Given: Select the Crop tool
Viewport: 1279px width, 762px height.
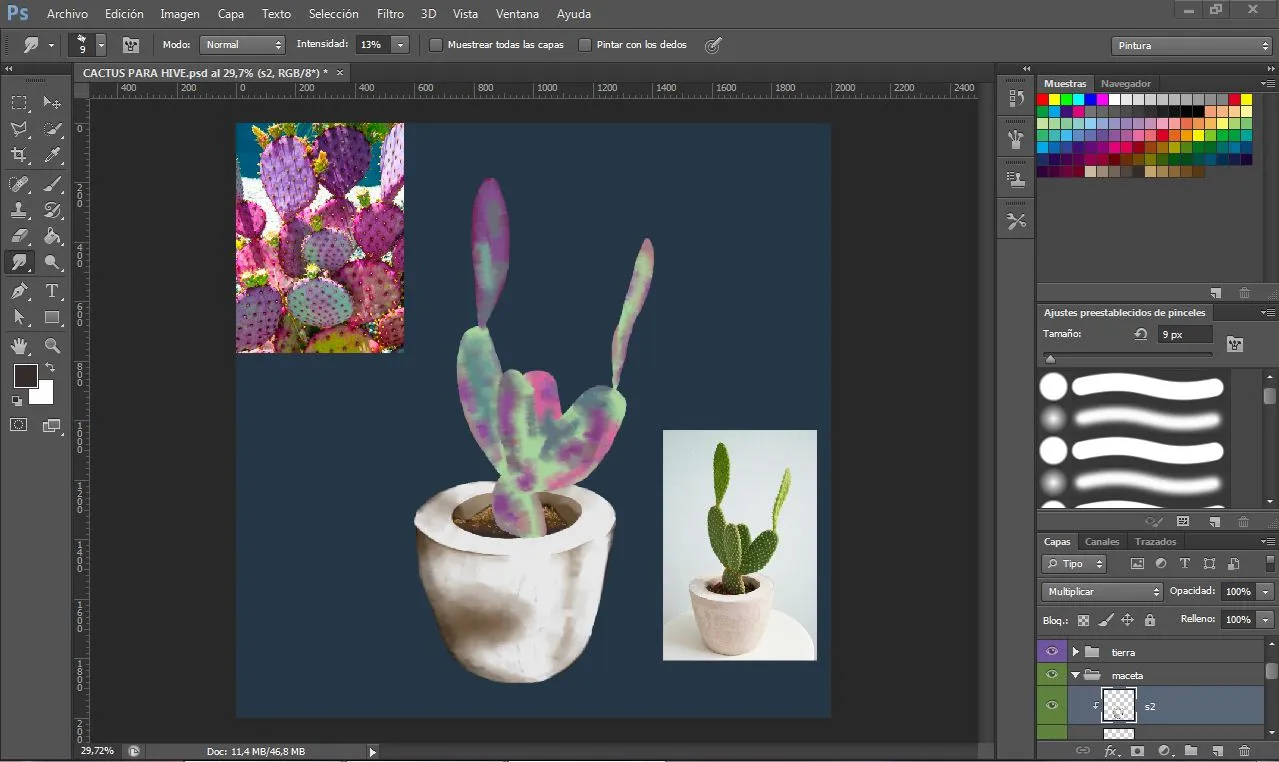Looking at the screenshot, I should tap(19, 155).
